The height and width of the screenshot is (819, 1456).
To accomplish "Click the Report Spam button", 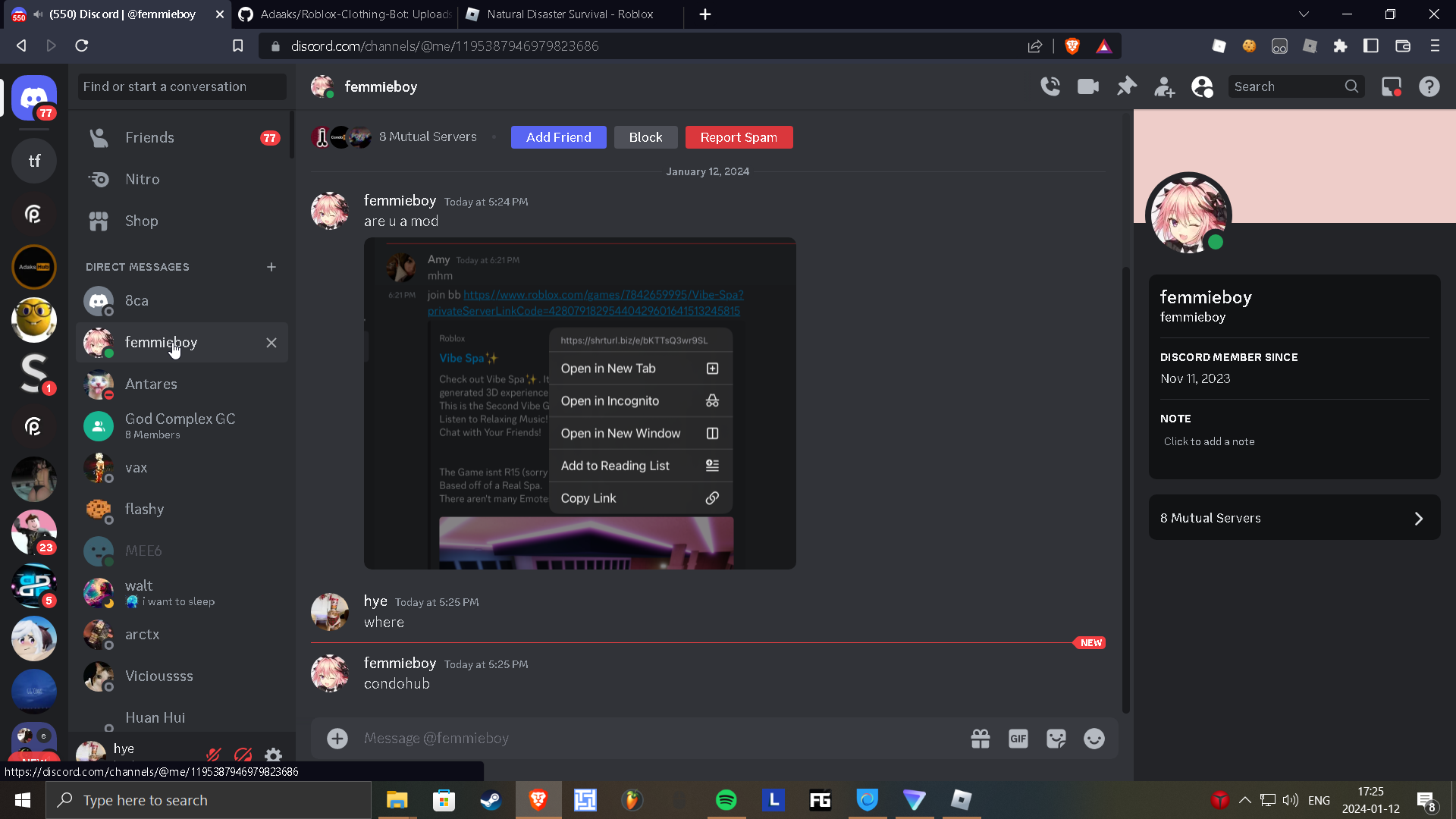I will 739,137.
